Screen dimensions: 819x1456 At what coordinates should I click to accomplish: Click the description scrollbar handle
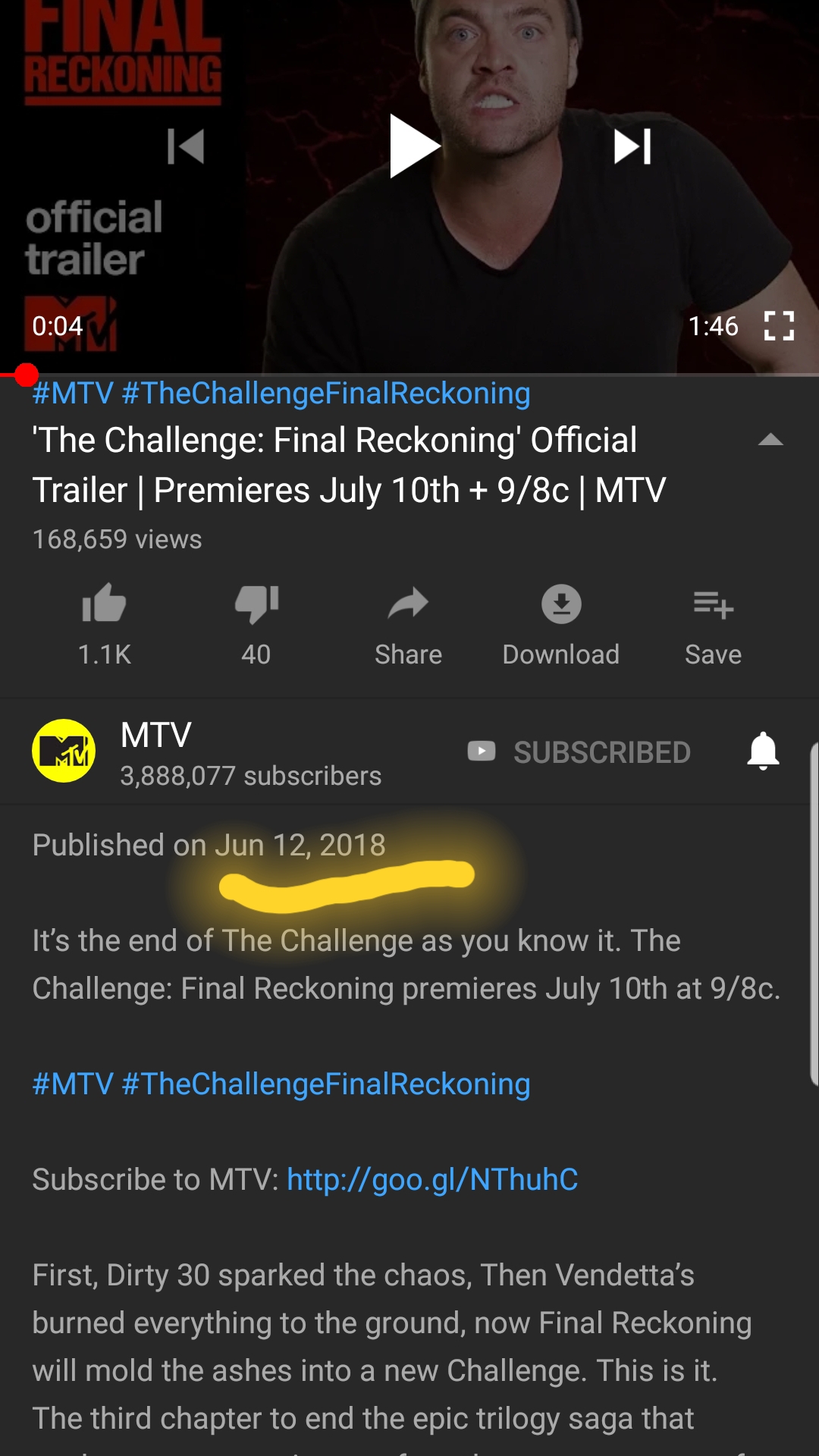pos(814,914)
